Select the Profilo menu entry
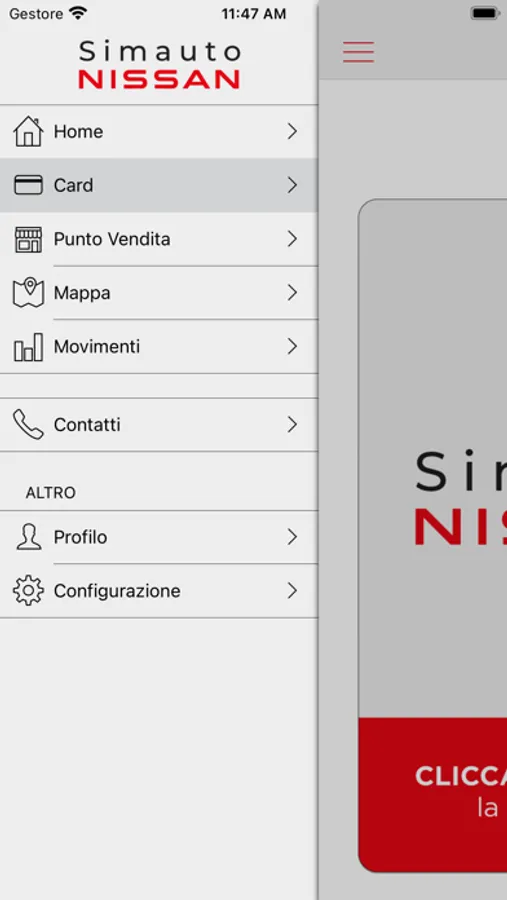This screenshot has width=507, height=900. coord(158,537)
